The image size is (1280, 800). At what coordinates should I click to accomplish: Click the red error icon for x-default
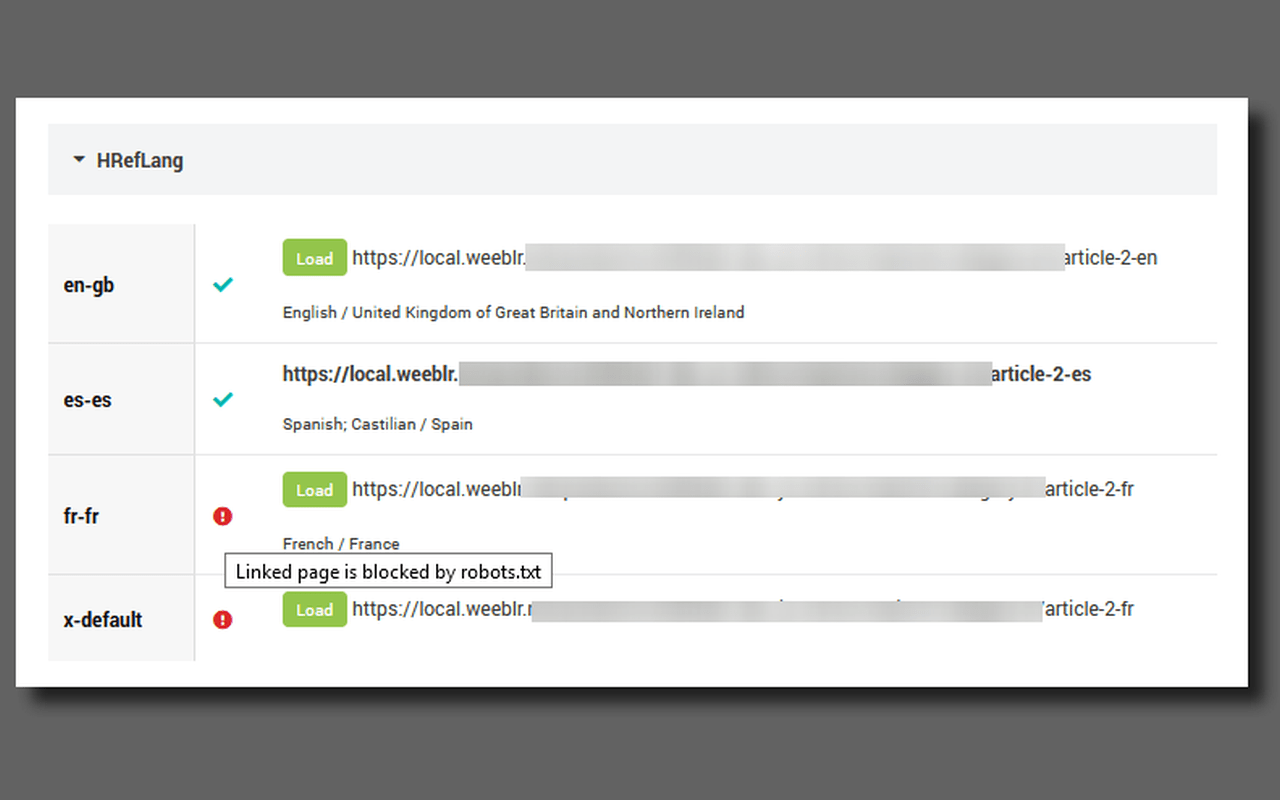223,620
